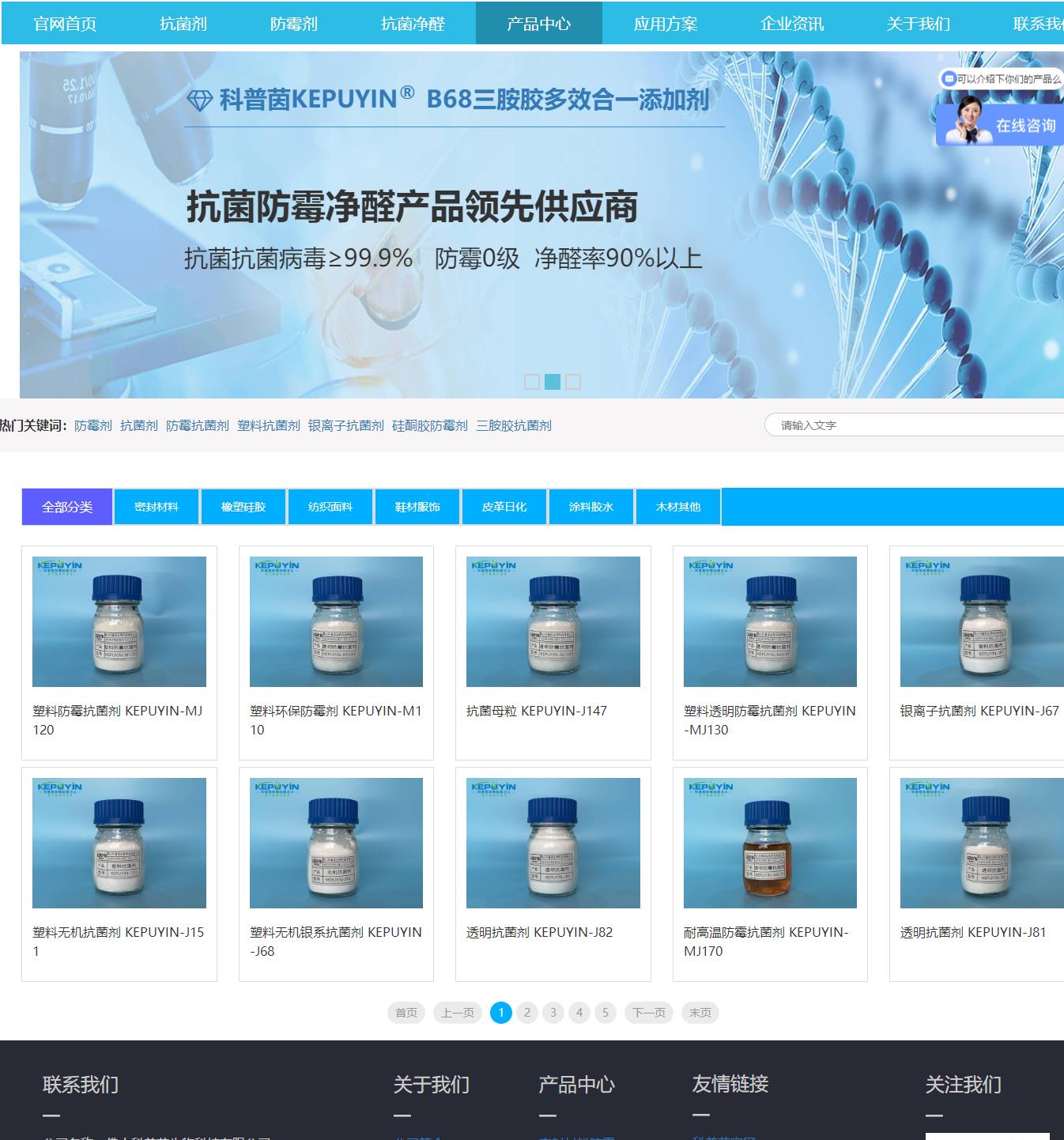This screenshot has width=1064, height=1140.
Task: Click the 下一页 pagination button
Action: click(x=649, y=1013)
